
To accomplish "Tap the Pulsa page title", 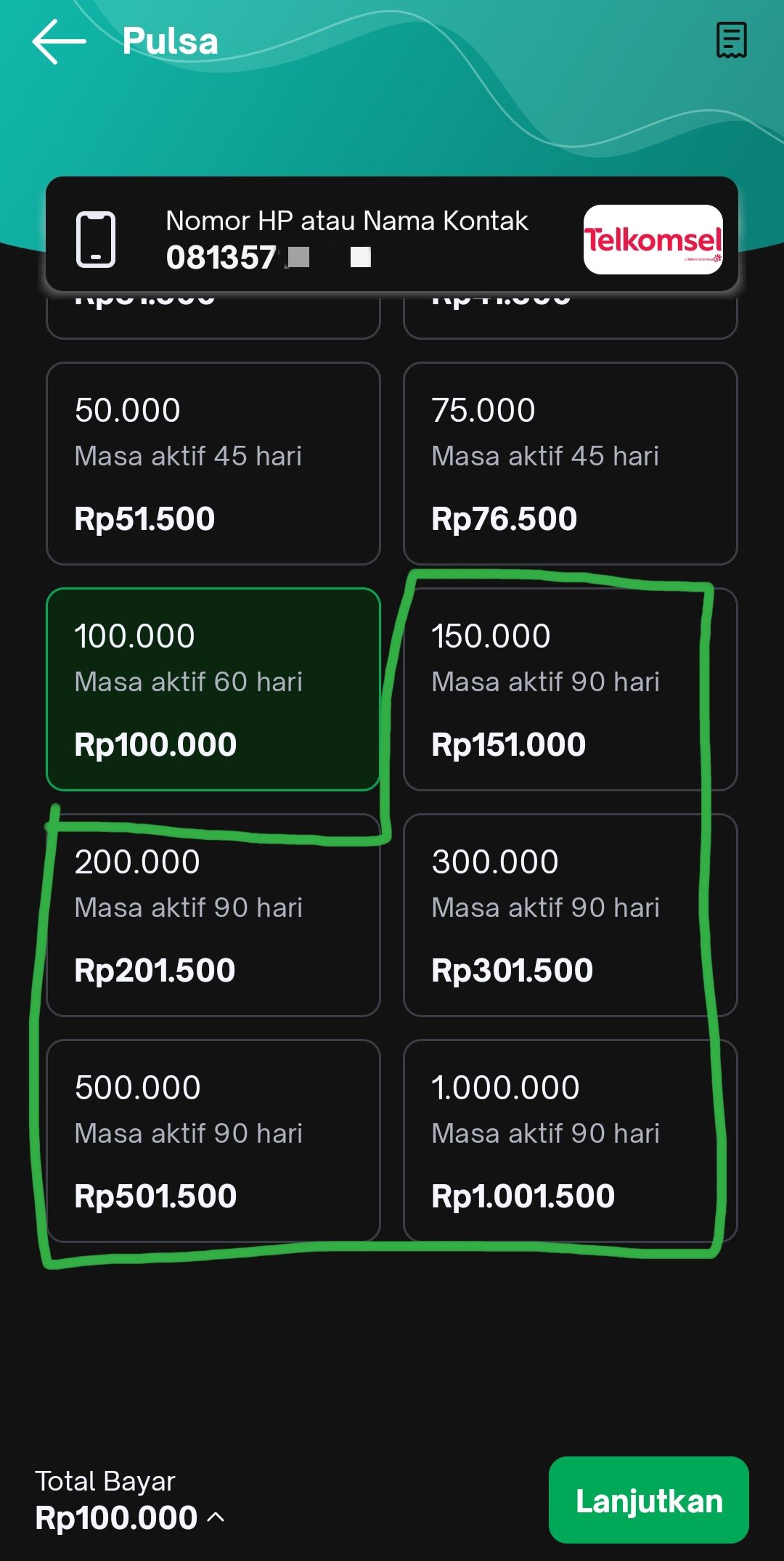I will click(x=170, y=41).
